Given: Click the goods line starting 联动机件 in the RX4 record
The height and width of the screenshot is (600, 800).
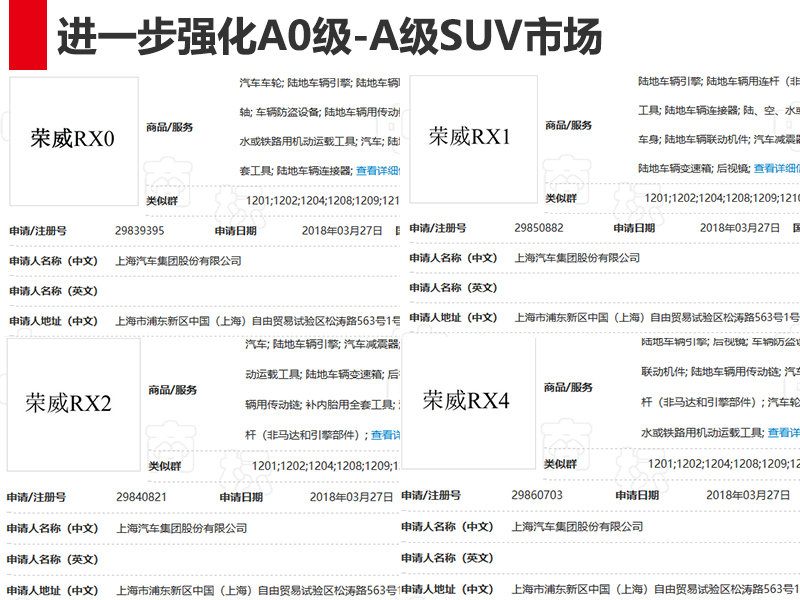Looking at the screenshot, I should 720,372.
